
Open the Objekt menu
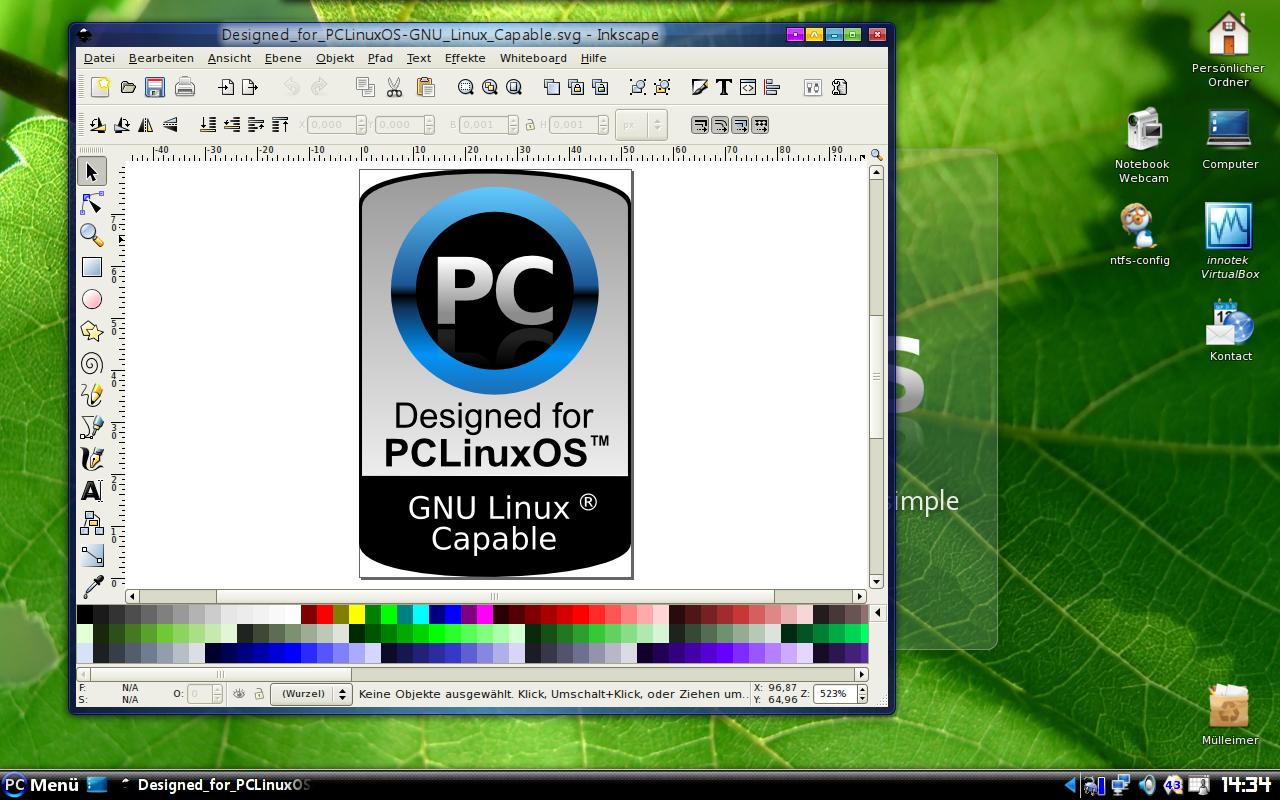click(335, 58)
